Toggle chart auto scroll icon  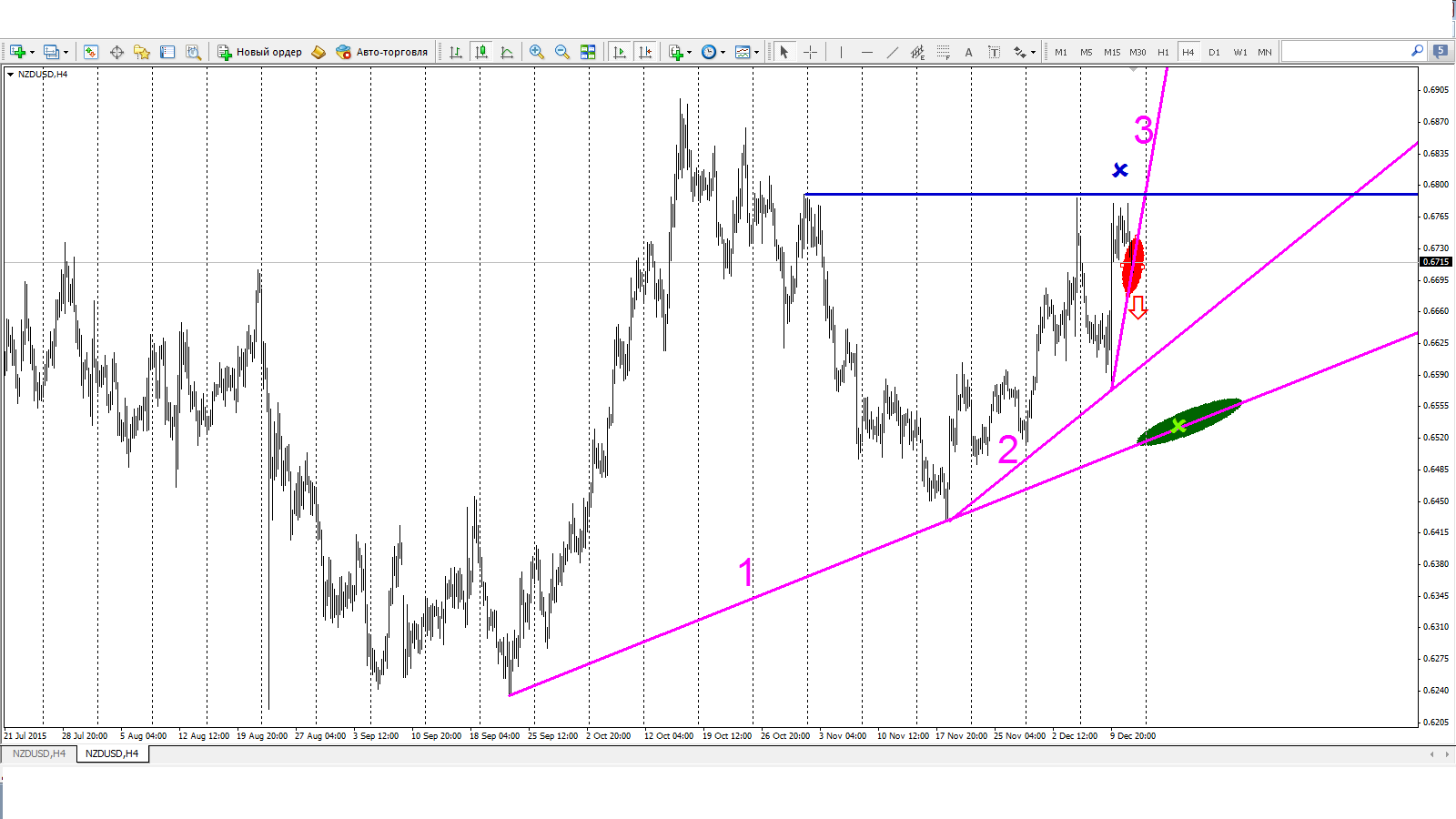pos(620,52)
